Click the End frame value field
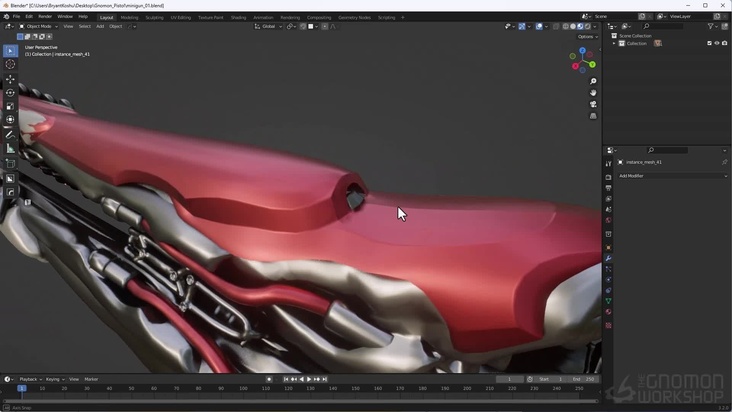Image resolution: width=732 pixels, height=412 pixels. [x=584, y=379]
